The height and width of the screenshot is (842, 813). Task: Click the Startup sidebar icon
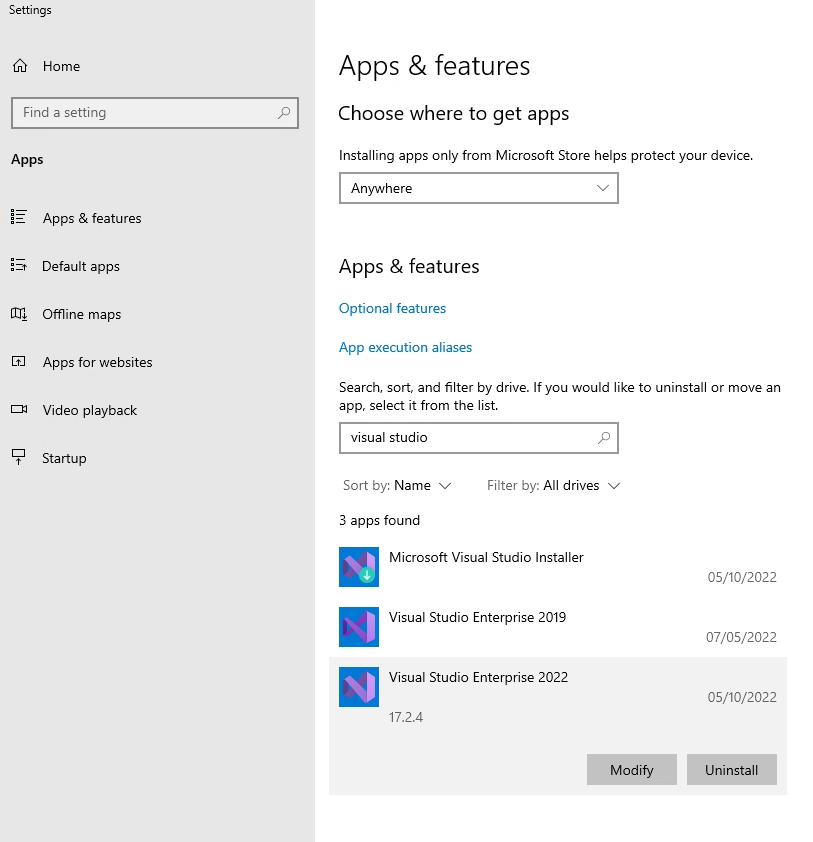pyautogui.click(x=18, y=457)
